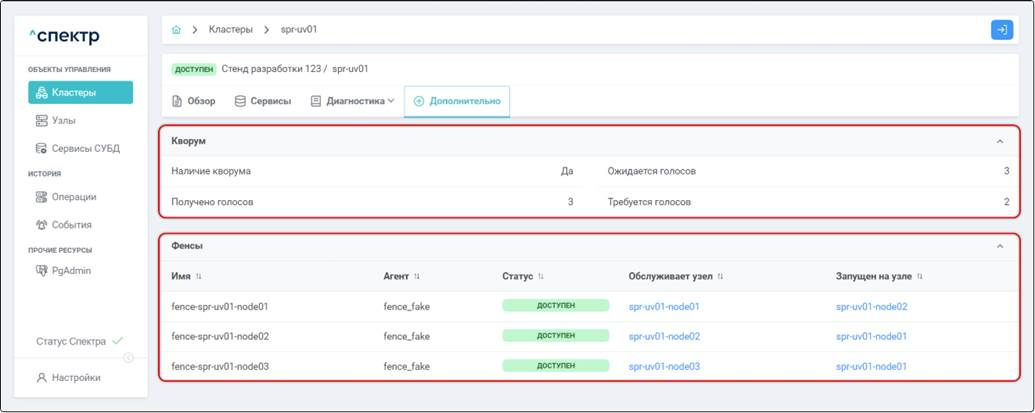This screenshot has width=1035, height=413.
Task: Collapse the Фенсы panel
Action: (x=1000, y=246)
